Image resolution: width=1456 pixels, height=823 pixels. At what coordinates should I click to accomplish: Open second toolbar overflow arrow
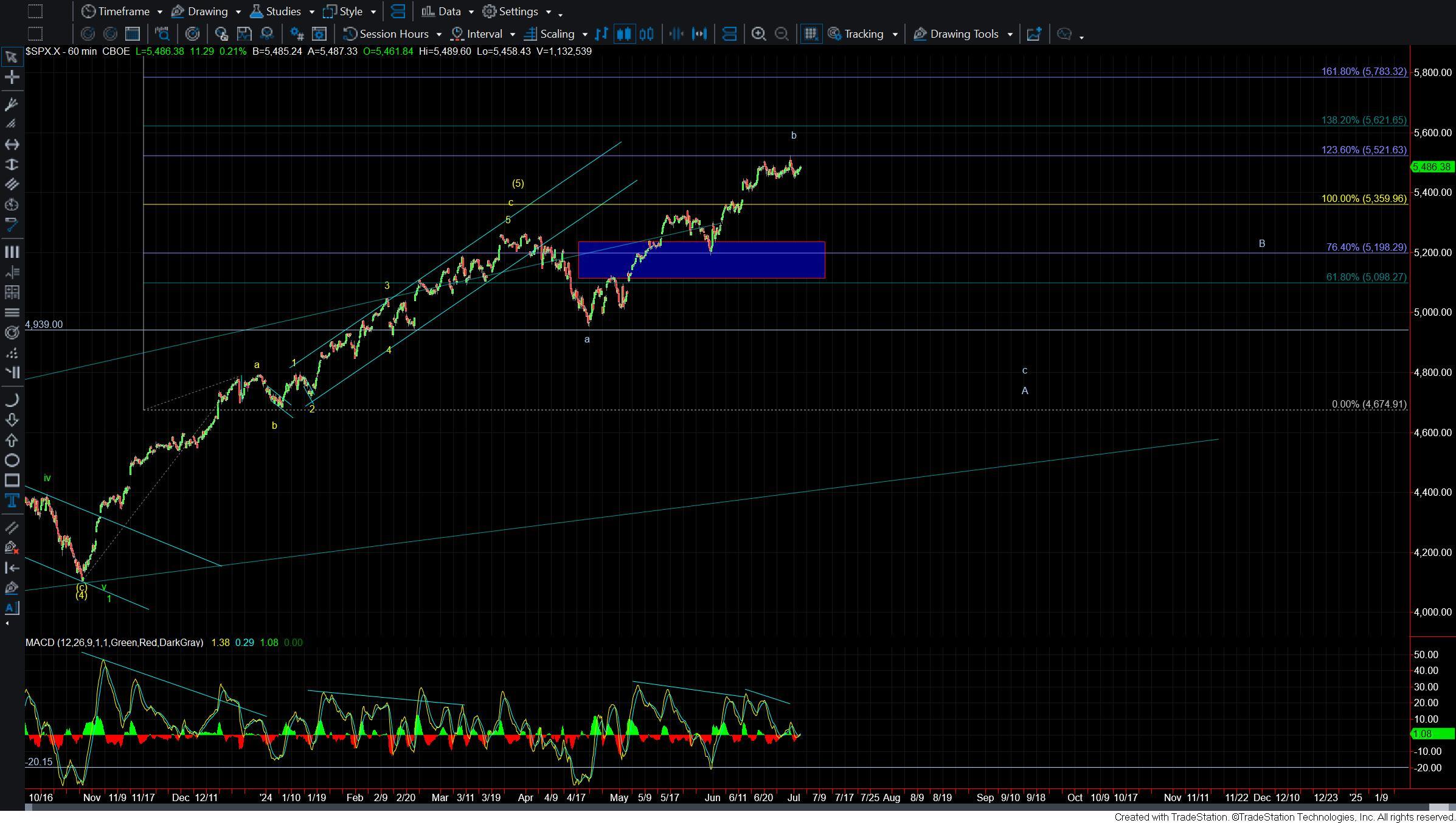[1081, 37]
